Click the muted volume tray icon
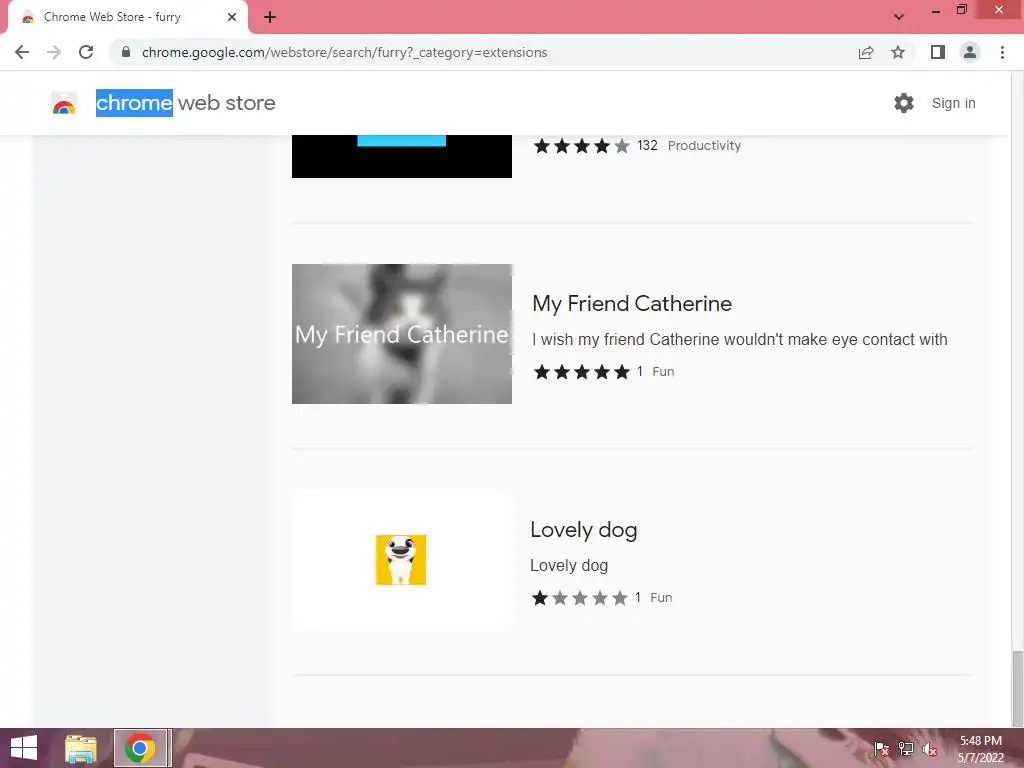1024x768 pixels. click(930, 749)
